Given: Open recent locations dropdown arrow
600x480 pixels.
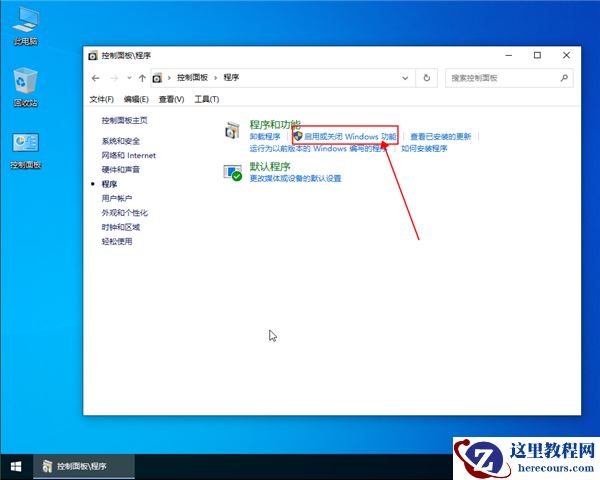Looking at the screenshot, I should point(129,78).
